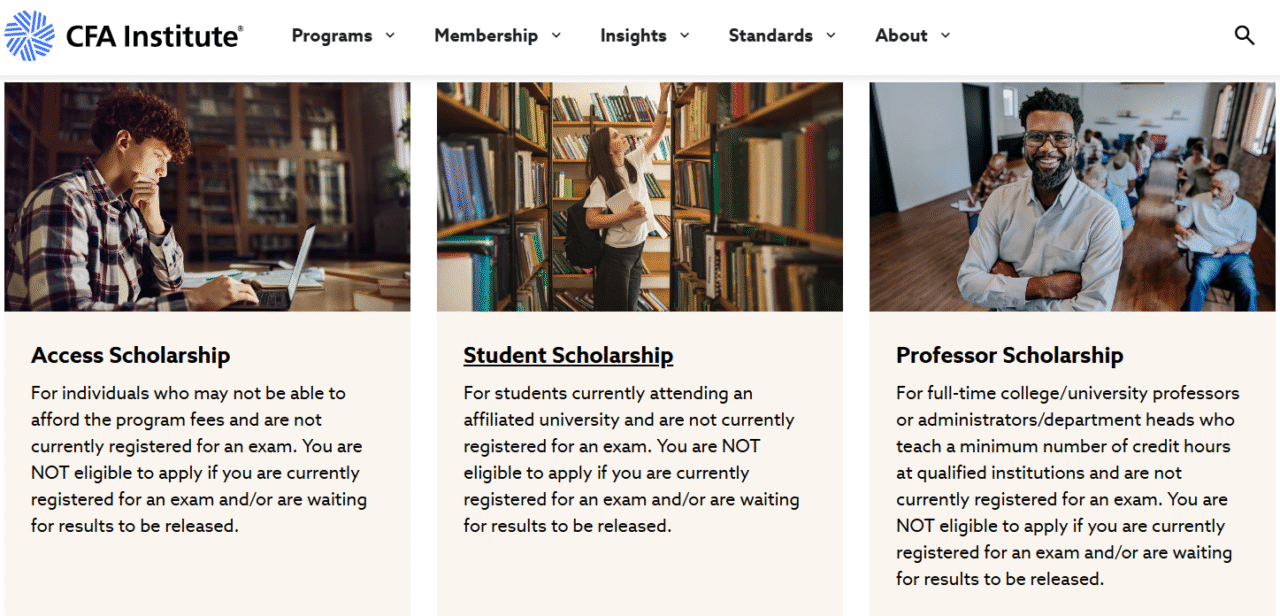This screenshot has width=1280, height=616.
Task: Open the Professor Scholarship heading
Action: [x=1009, y=355]
